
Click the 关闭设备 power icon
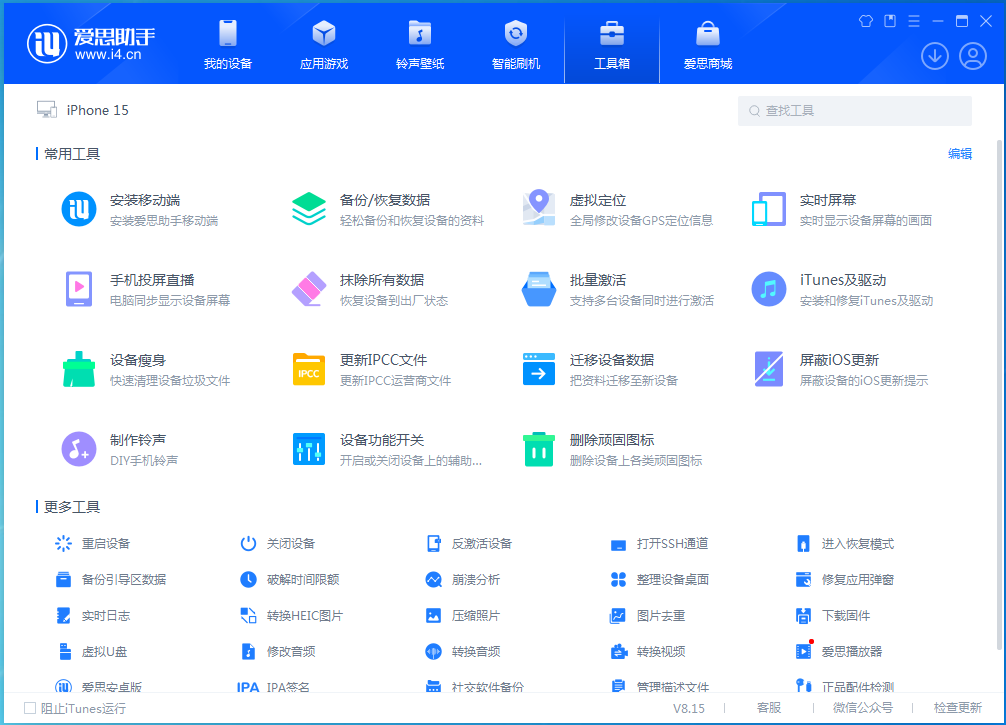point(248,544)
